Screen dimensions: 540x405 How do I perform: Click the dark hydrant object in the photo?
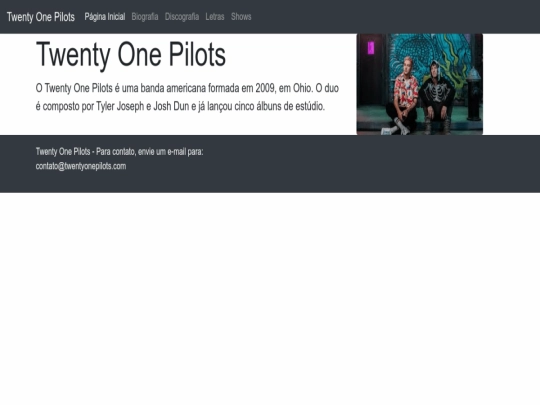(474, 93)
